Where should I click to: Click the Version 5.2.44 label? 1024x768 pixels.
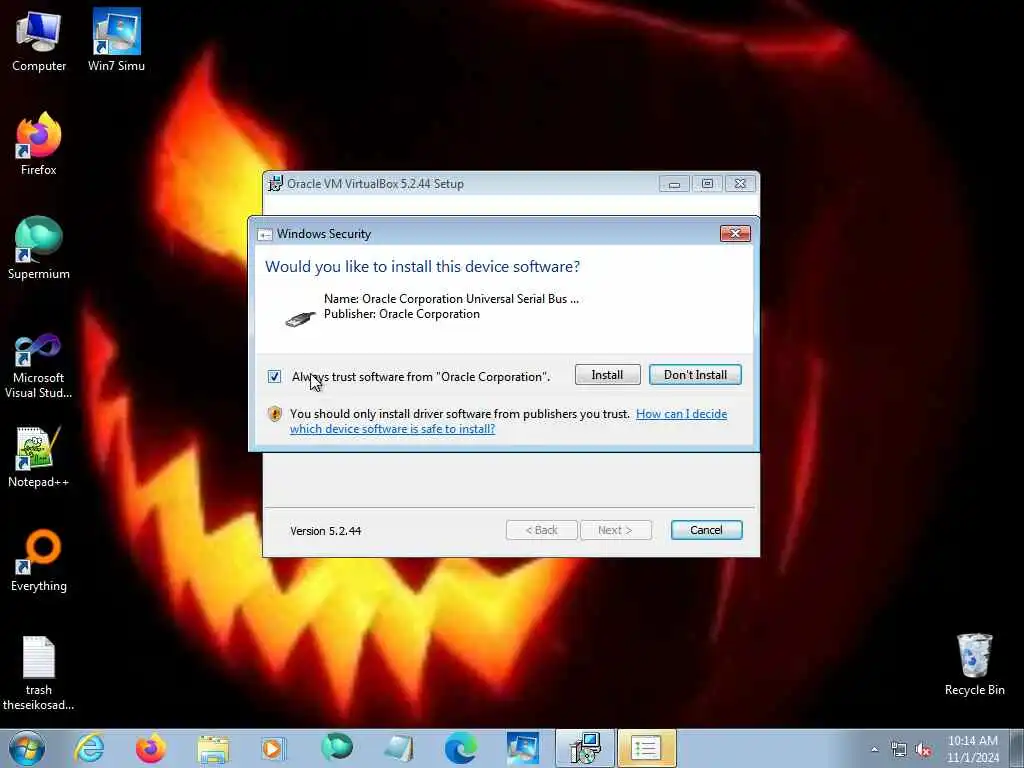click(326, 531)
